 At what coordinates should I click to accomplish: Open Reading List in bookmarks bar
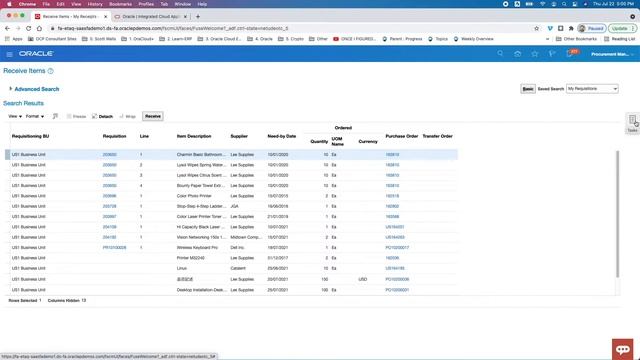point(620,39)
